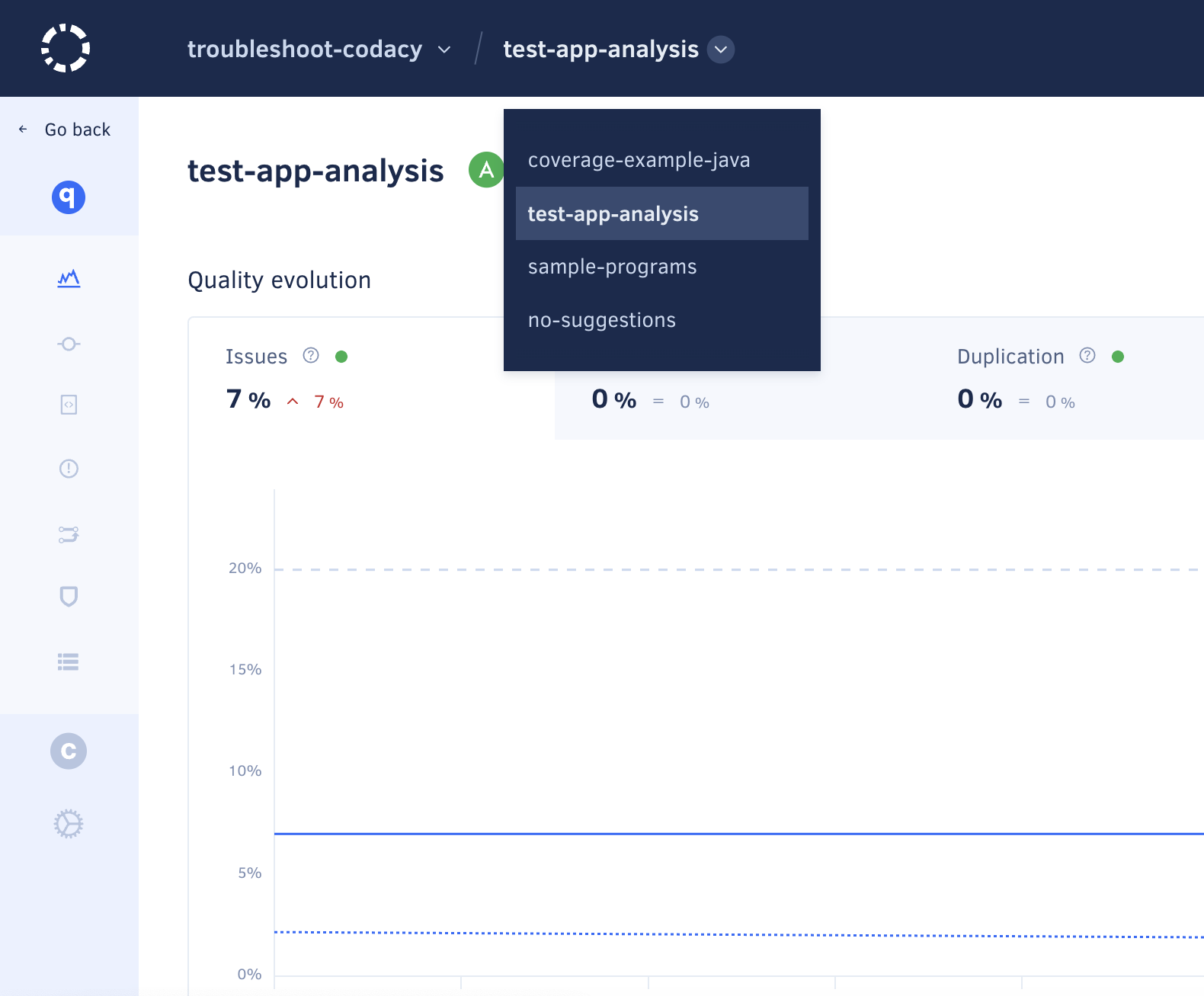Screen dimensions: 1204x996
Task: Click the Duplication help question icon
Action: coord(1087,356)
